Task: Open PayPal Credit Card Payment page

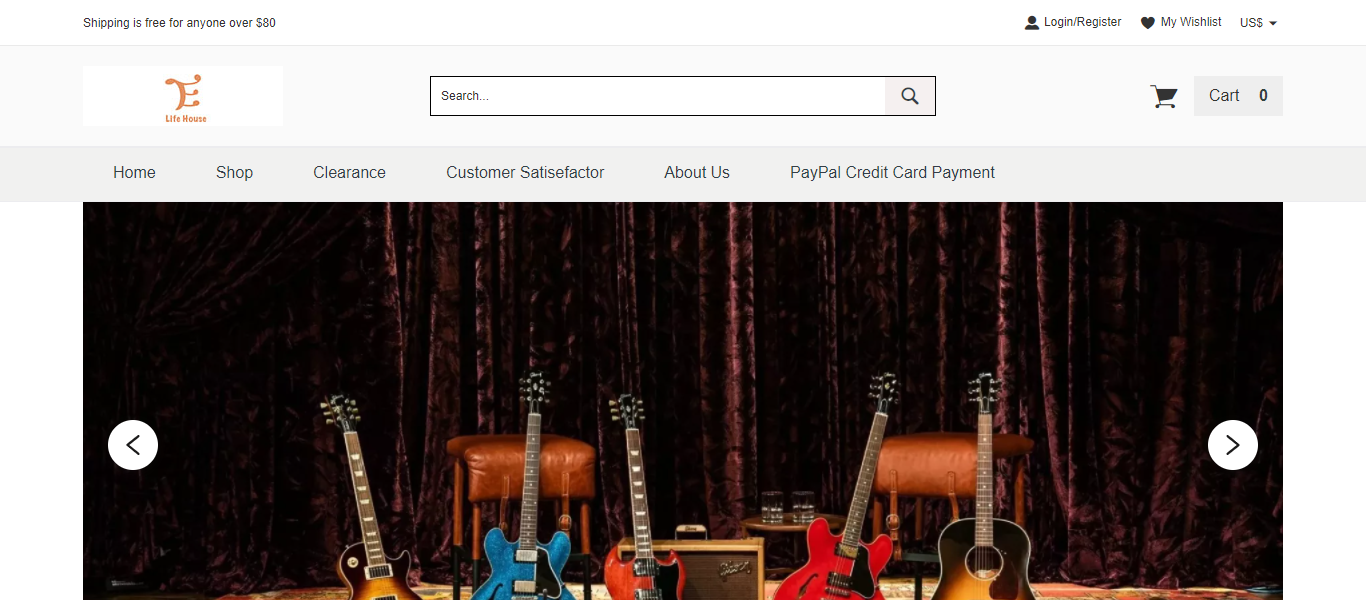Action: click(892, 172)
